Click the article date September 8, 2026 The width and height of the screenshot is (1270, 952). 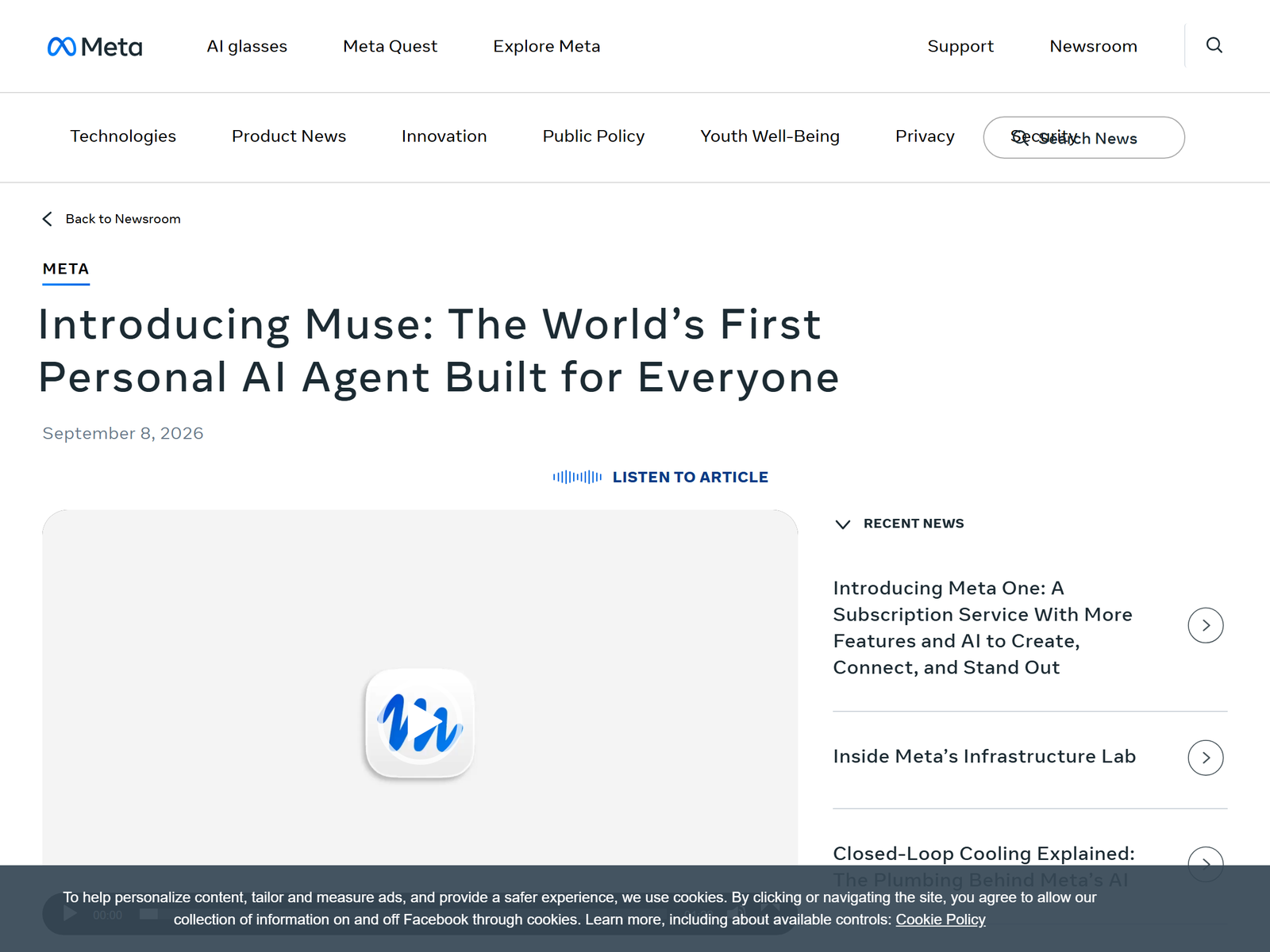pyautogui.click(x=123, y=433)
